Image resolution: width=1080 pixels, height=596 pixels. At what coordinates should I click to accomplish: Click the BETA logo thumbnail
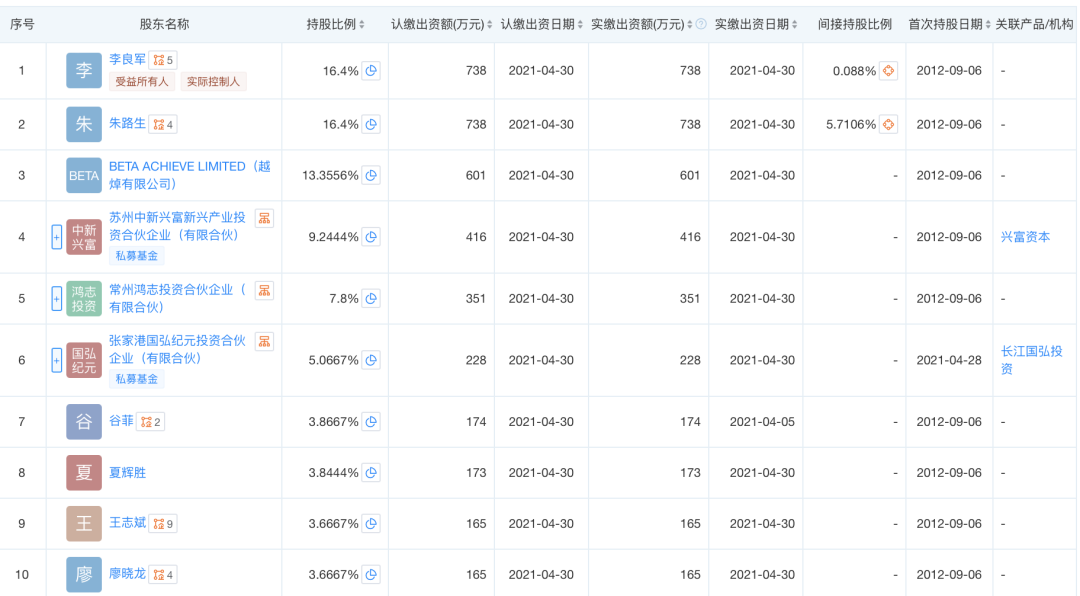(84, 176)
